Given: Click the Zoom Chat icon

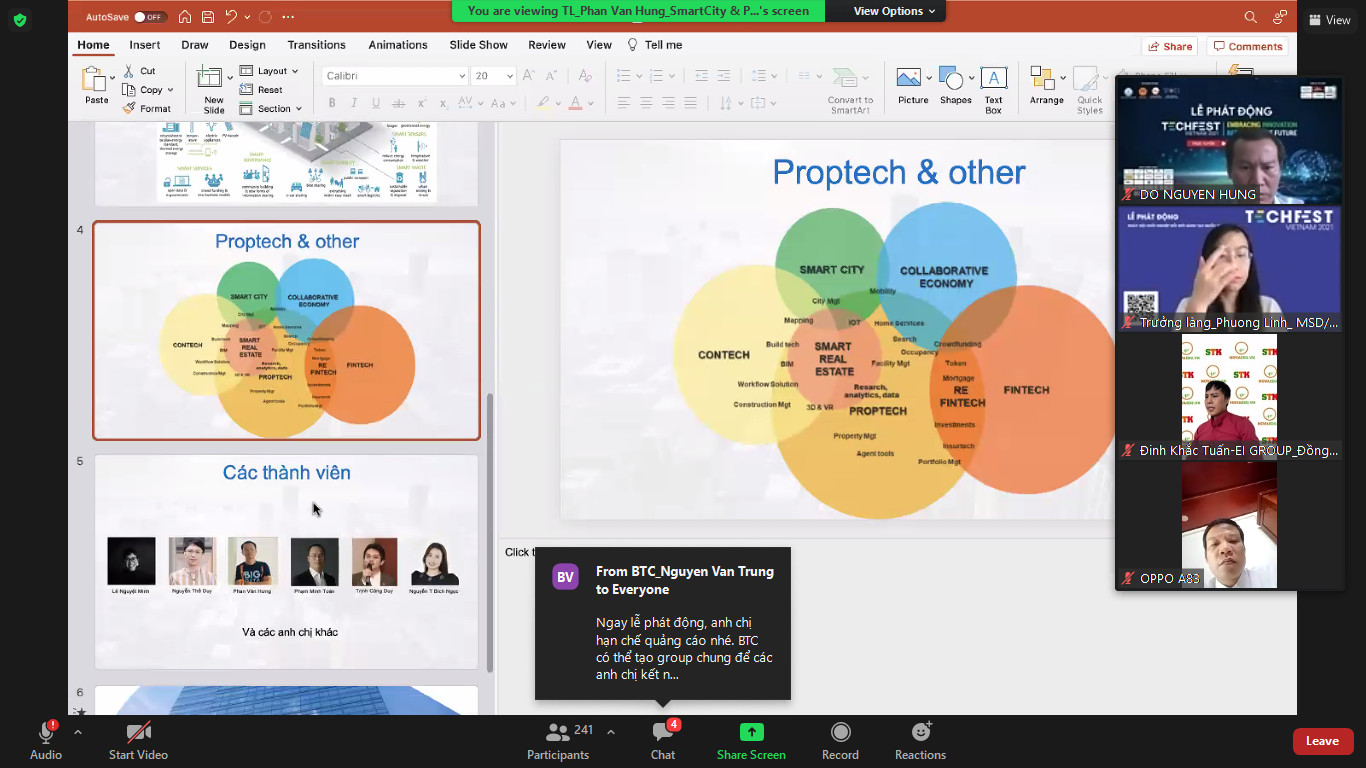Looking at the screenshot, I should coord(662,734).
